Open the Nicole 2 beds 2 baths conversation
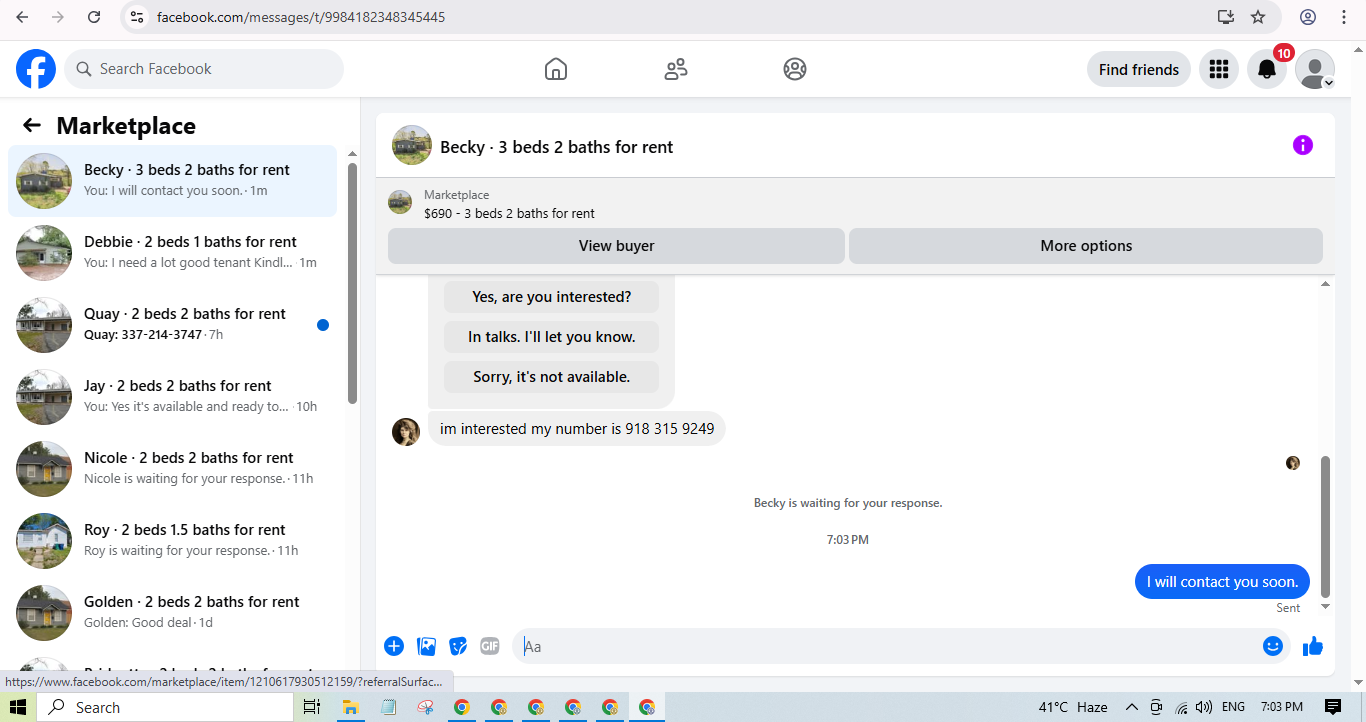Image resolution: width=1366 pixels, height=722 pixels. coord(172,469)
